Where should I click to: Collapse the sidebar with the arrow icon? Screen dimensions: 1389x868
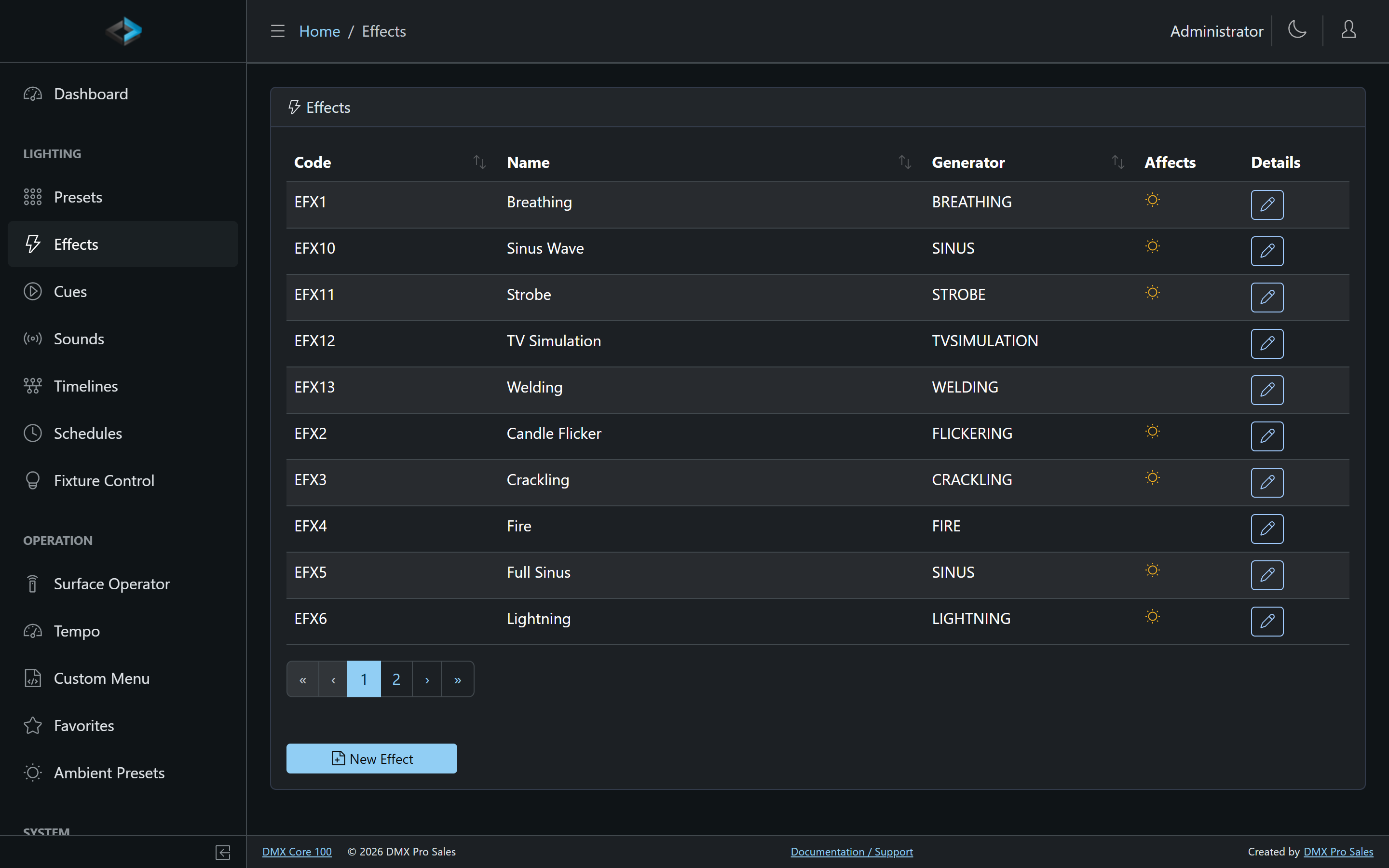pos(223,852)
